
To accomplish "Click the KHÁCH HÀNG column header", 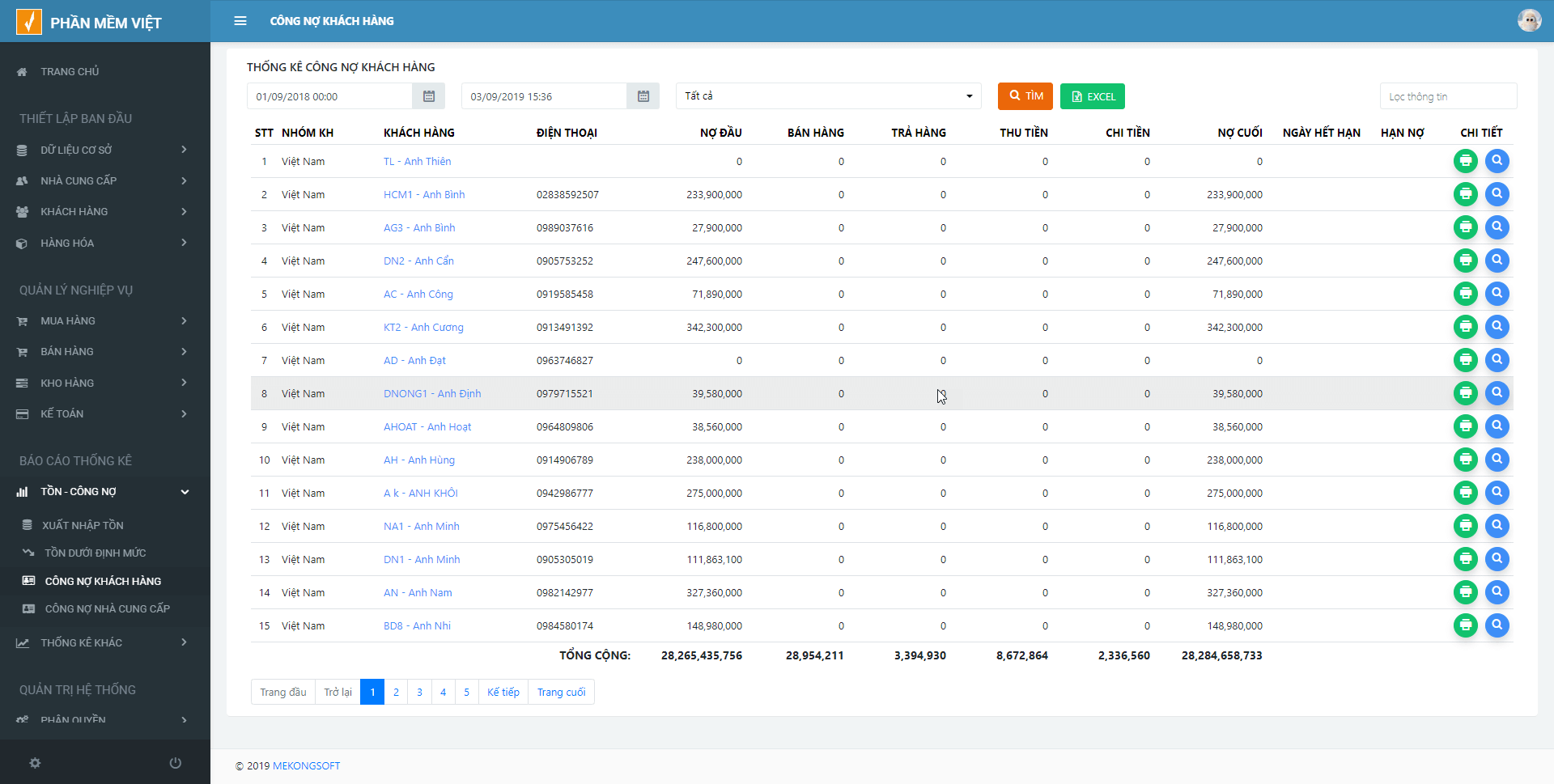I will (419, 133).
